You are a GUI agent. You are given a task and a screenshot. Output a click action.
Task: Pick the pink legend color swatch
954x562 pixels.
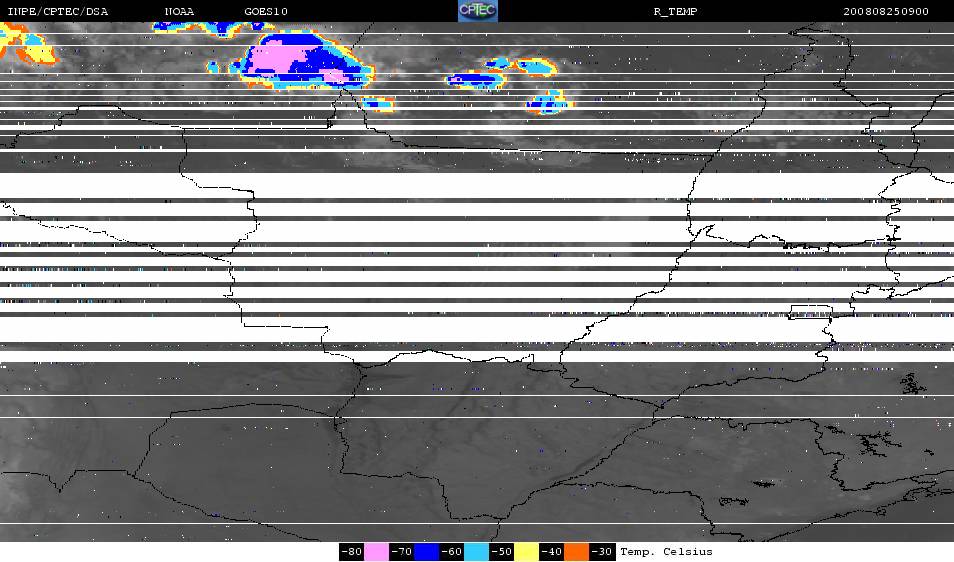pos(377,552)
